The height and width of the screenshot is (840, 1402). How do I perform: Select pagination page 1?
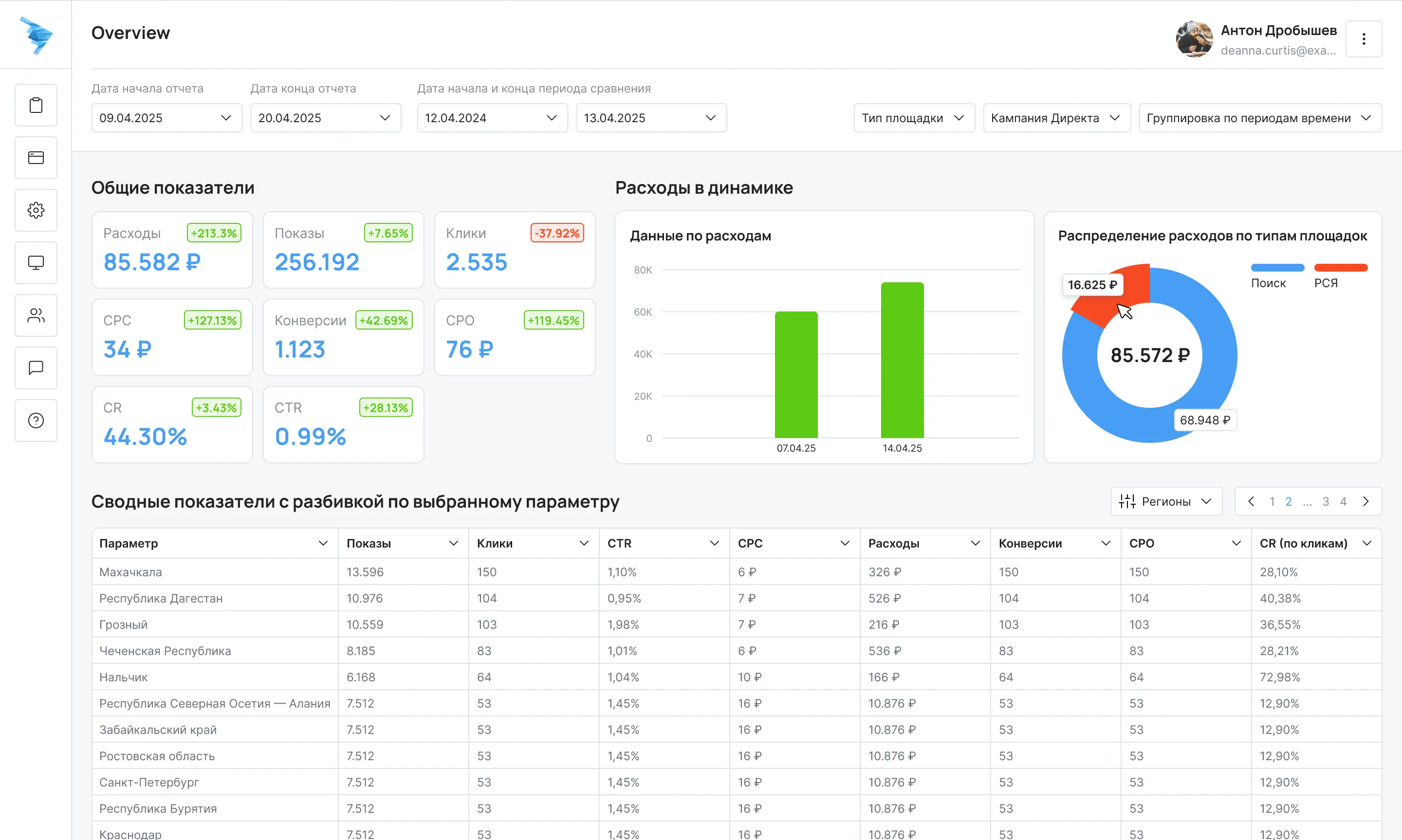(x=1272, y=501)
